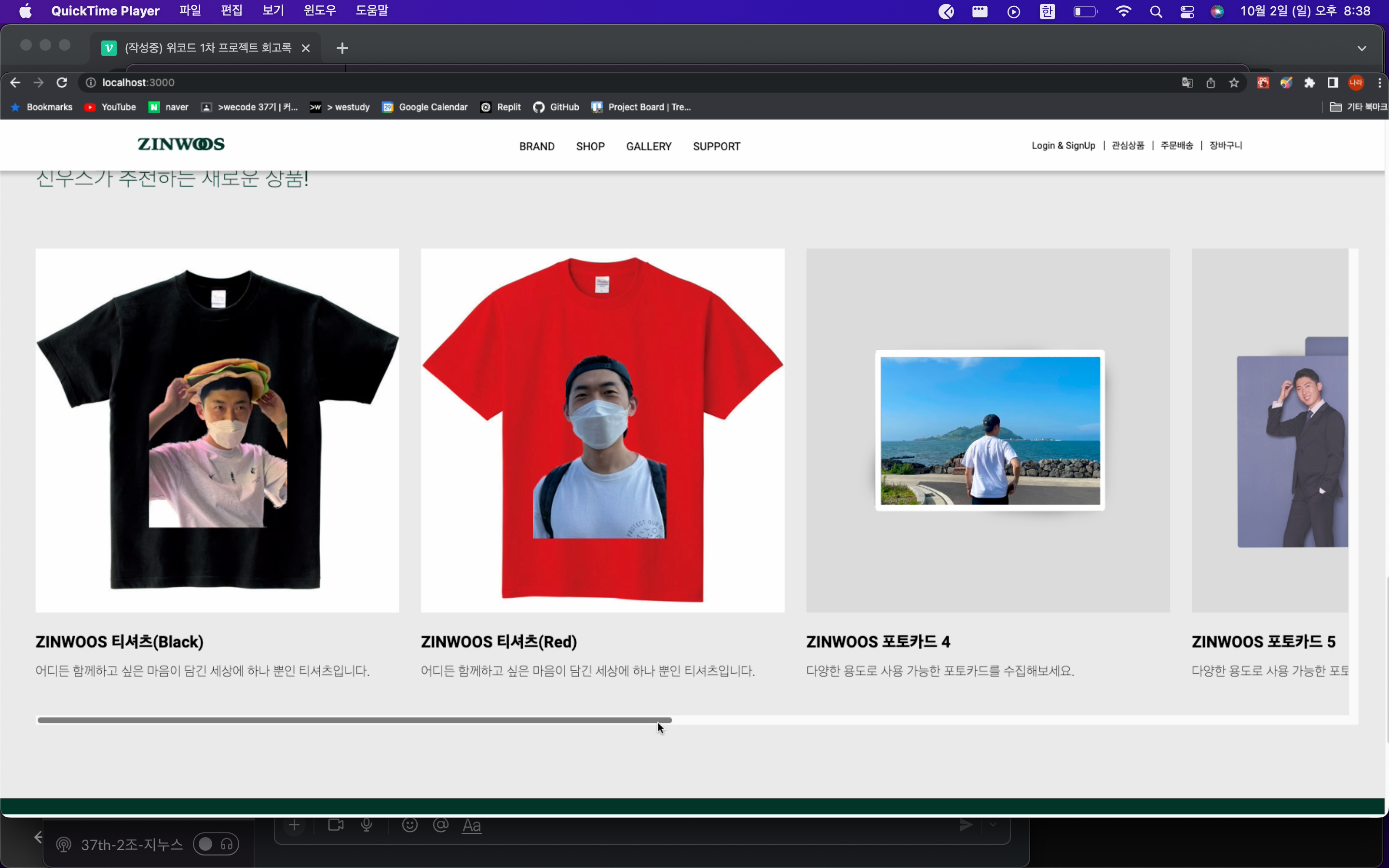Viewport: 1389px width, 868px height.
Task: Open a new browser tab
Action: pos(342,48)
